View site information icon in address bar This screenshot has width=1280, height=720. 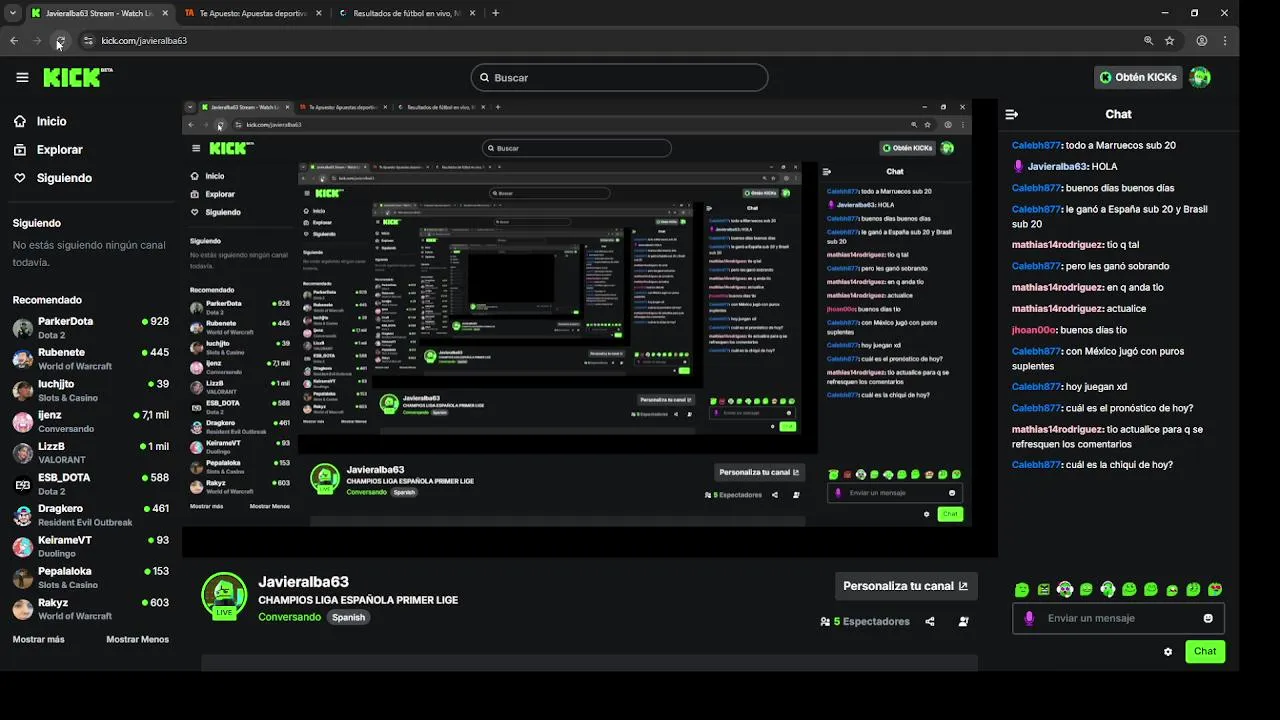[88, 40]
